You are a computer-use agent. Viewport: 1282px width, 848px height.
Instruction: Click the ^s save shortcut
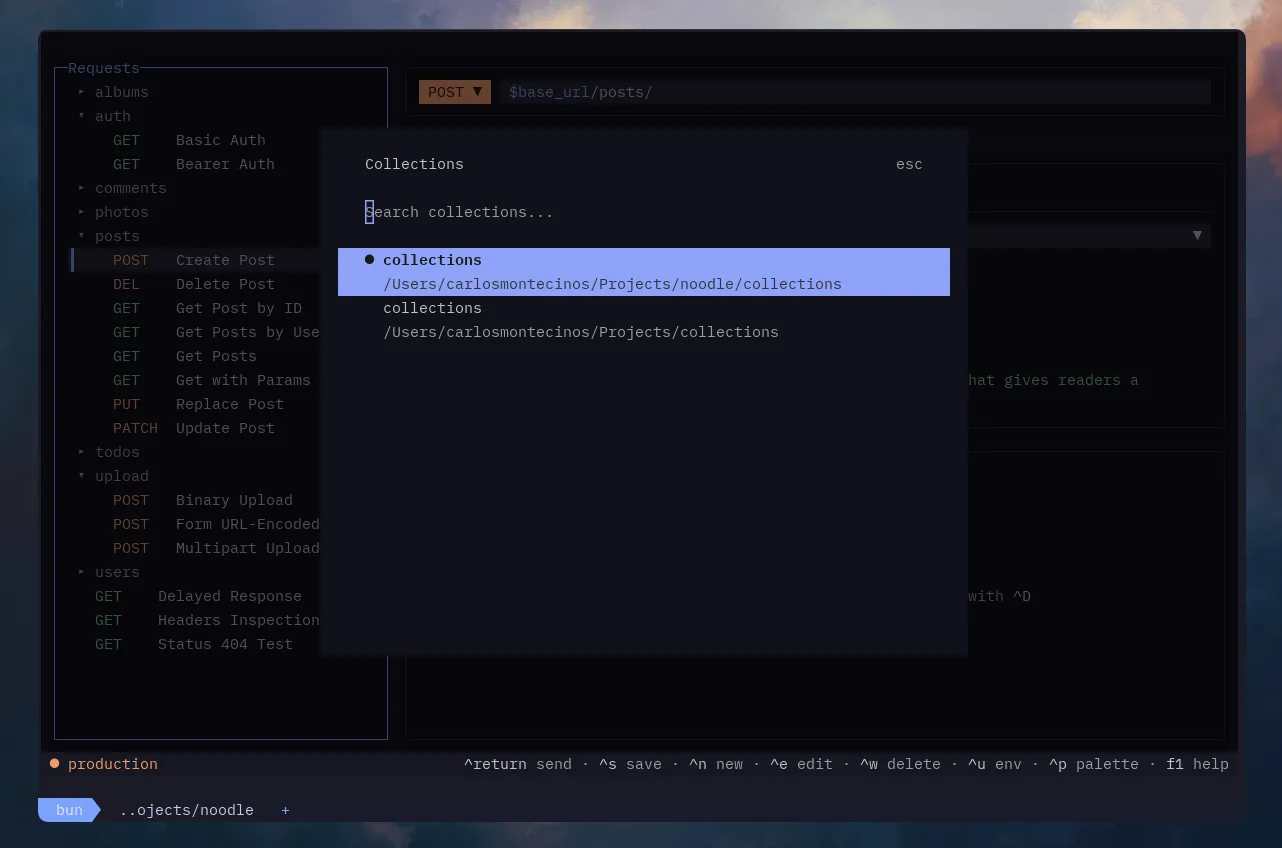(630, 764)
